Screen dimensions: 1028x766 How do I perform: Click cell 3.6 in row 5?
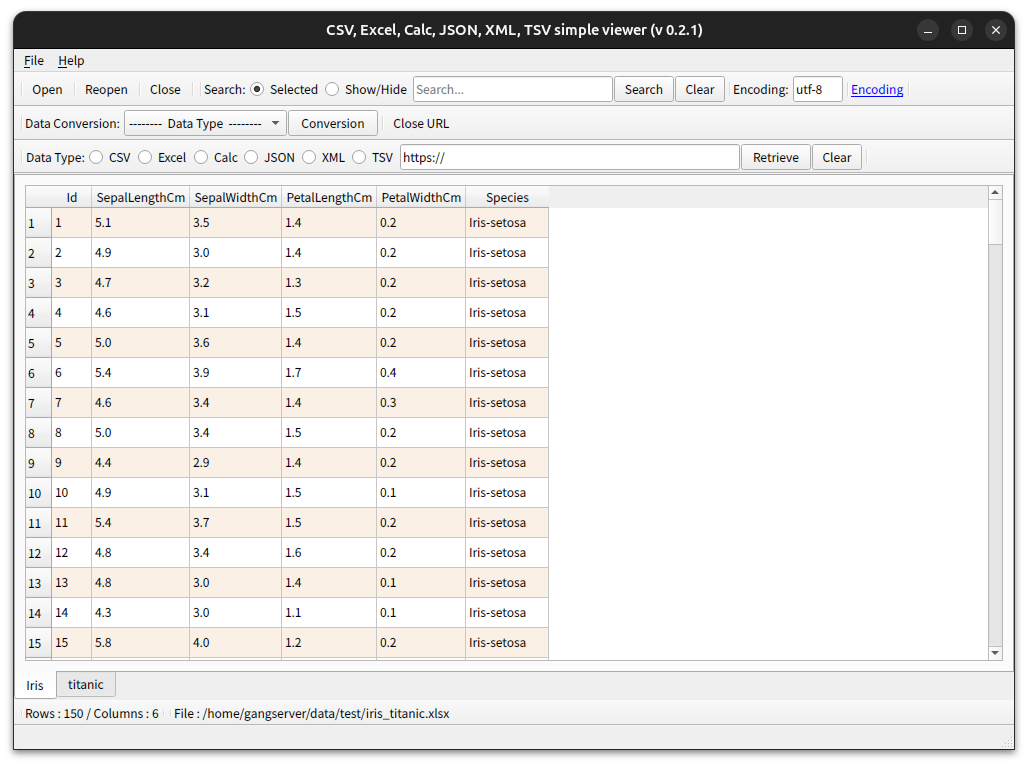[x=236, y=343]
